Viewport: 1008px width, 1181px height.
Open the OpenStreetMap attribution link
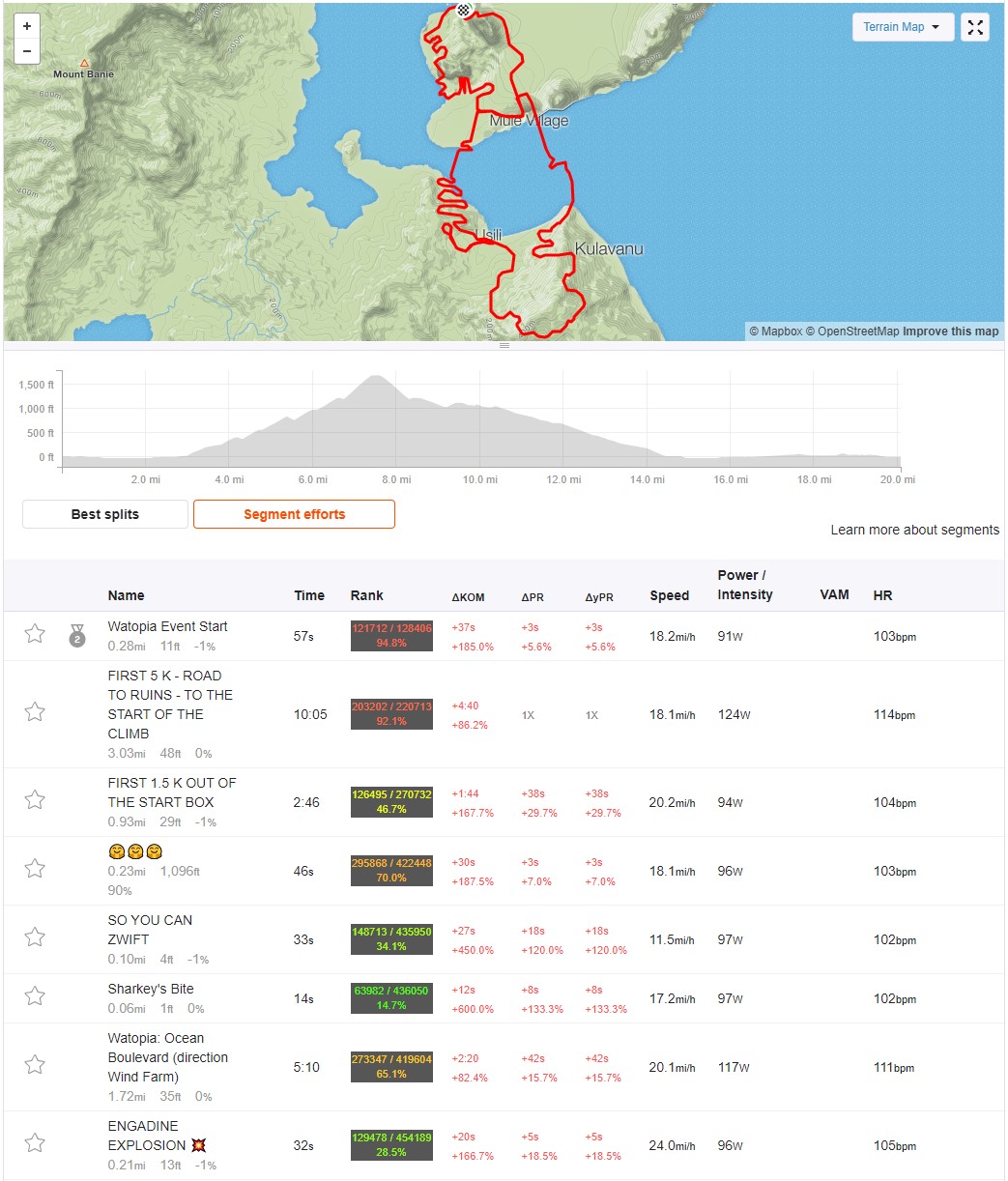pyautogui.click(x=852, y=331)
